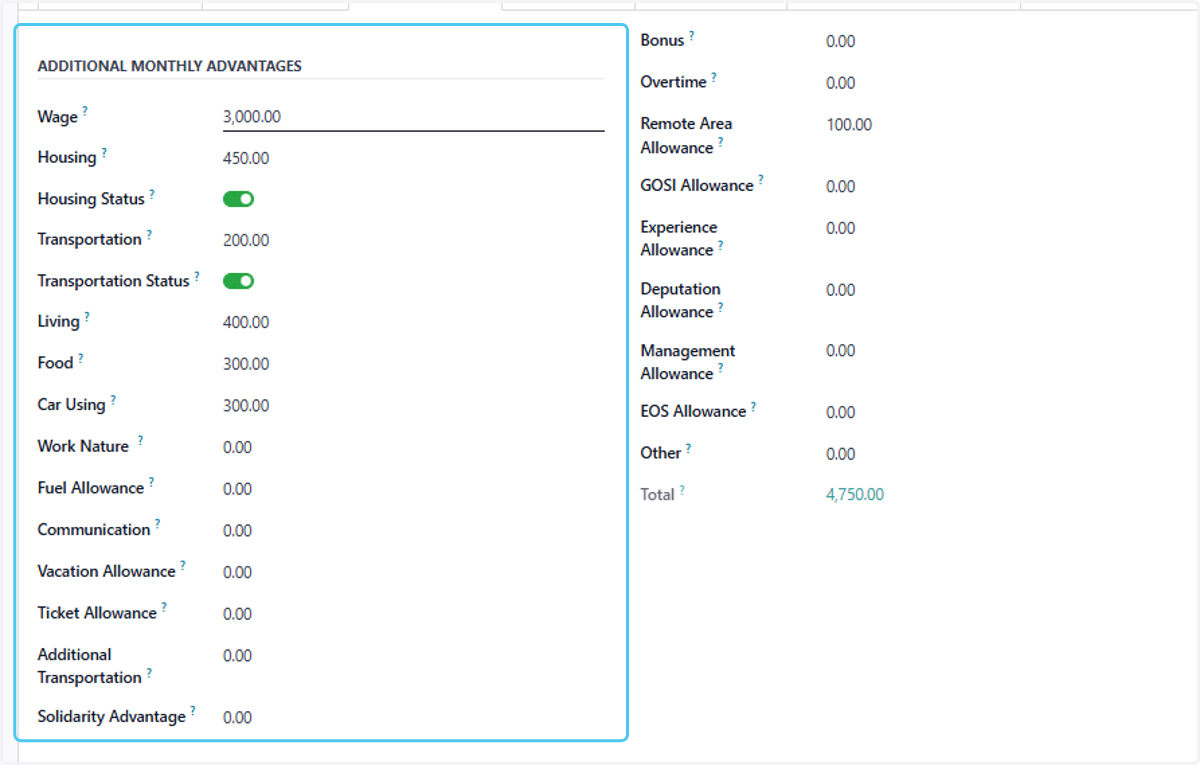Edit the Wage field showing 3,000.00
Image resolution: width=1200 pixels, height=765 pixels.
tap(414, 117)
